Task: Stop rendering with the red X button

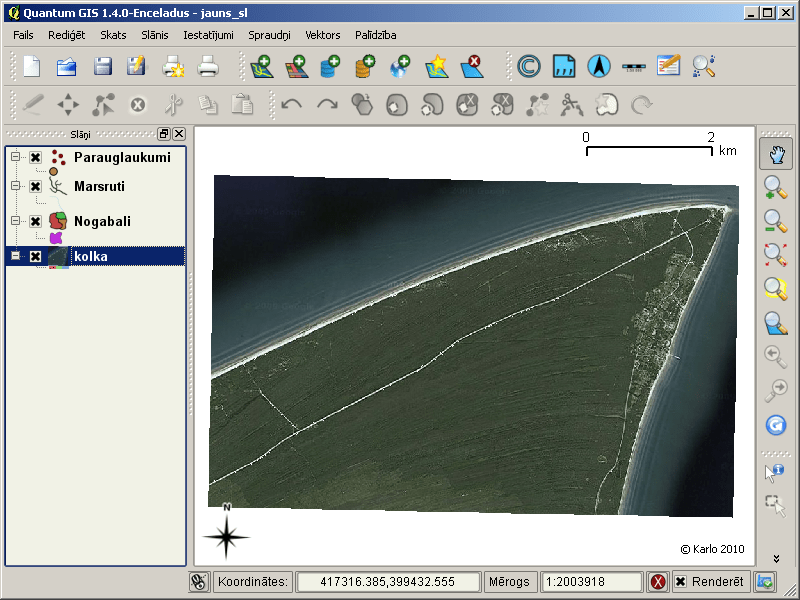Action: pos(658,582)
